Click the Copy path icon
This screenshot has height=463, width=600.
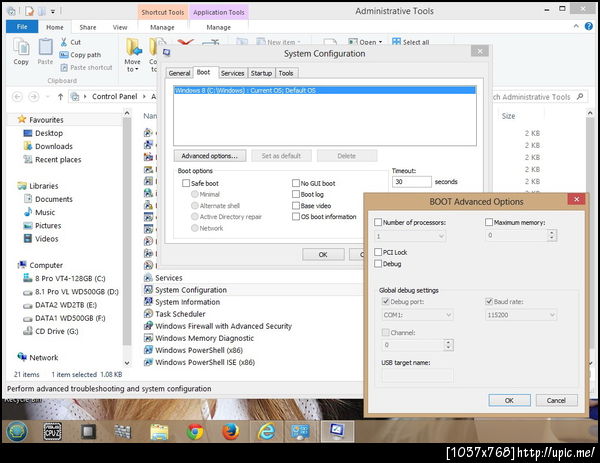point(64,55)
